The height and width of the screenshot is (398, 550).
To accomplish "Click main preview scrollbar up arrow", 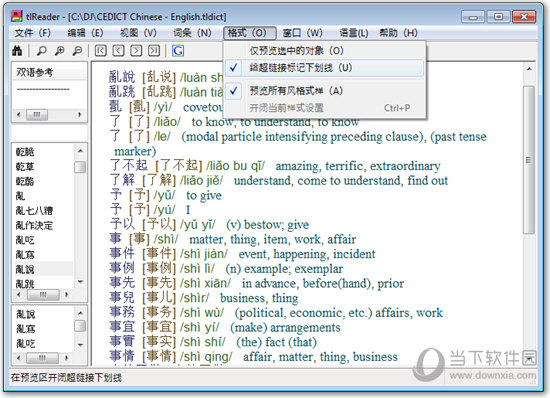I will pyautogui.click(x=529, y=69).
